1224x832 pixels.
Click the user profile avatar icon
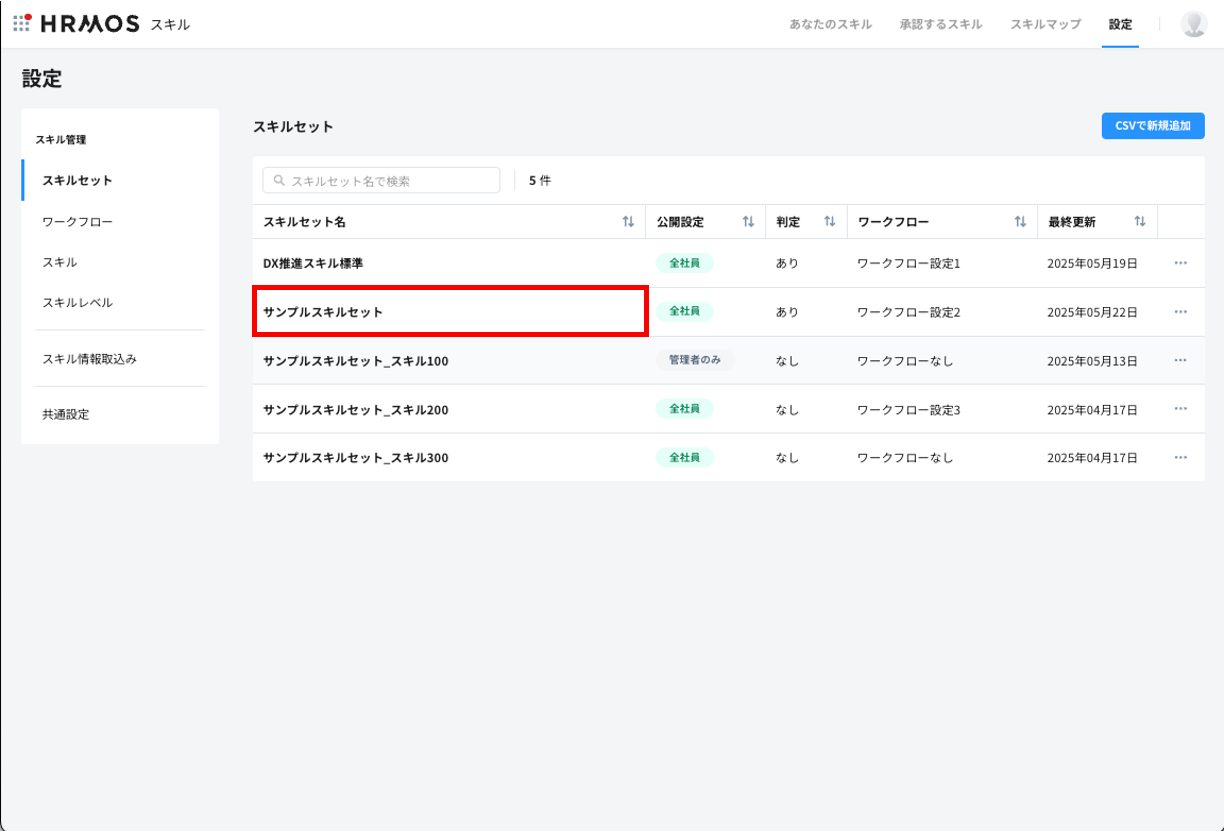(x=1193, y=24)
